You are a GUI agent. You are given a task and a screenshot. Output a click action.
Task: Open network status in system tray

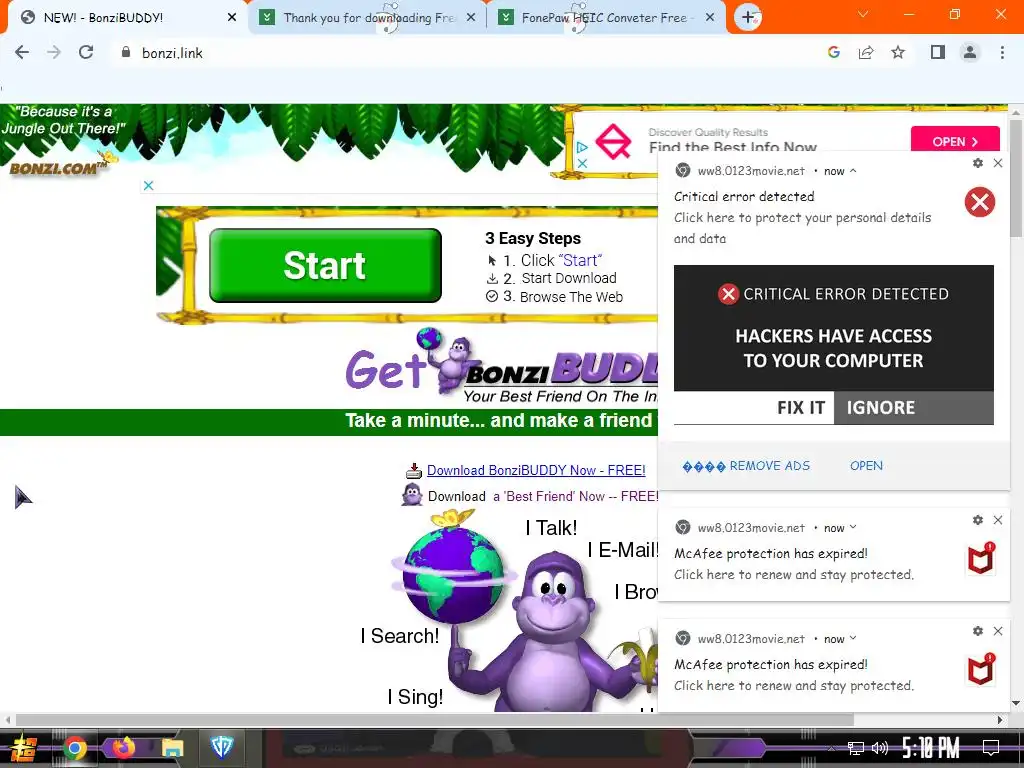pyautogui.click(x=855, y=748)
